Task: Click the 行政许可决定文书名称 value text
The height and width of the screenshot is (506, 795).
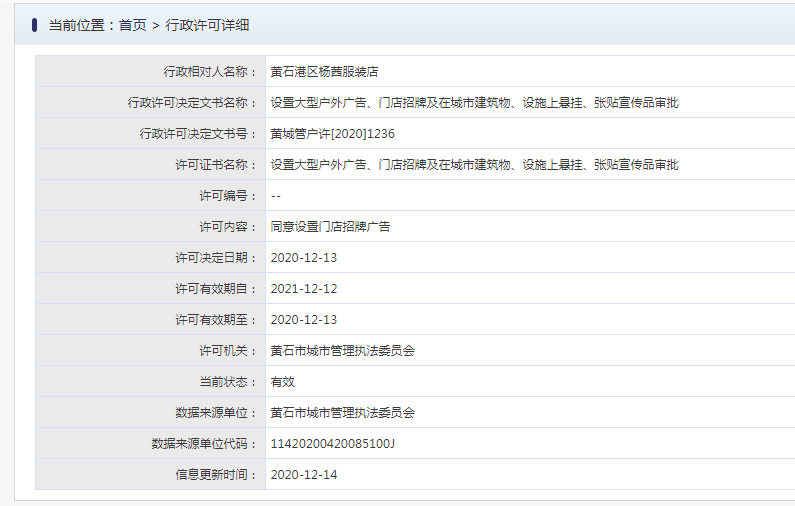Action: 475,103
